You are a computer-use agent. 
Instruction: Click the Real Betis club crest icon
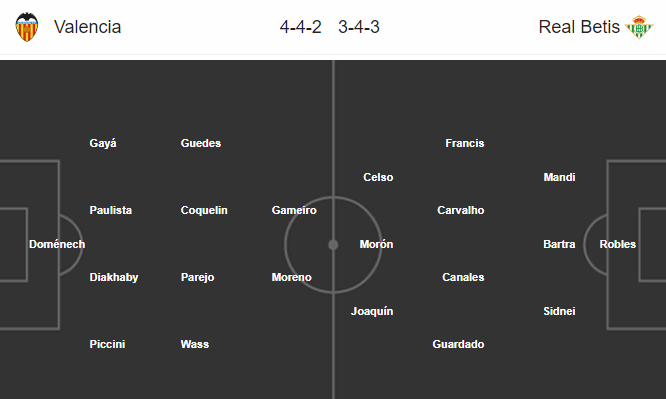[639, 27]
